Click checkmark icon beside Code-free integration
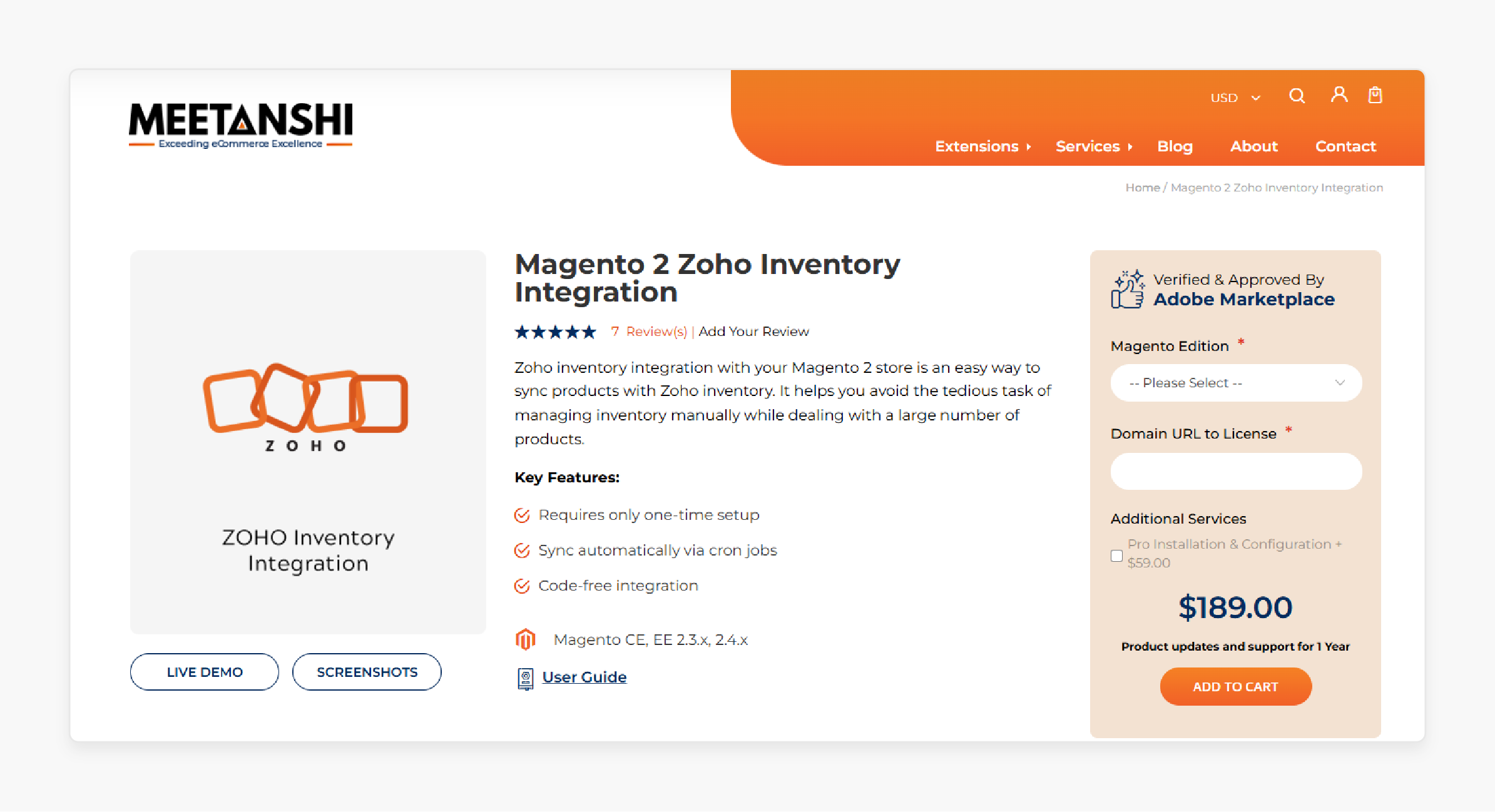Image resolution: width=1495 pixels, height=812 pixels. coord(522,586)
